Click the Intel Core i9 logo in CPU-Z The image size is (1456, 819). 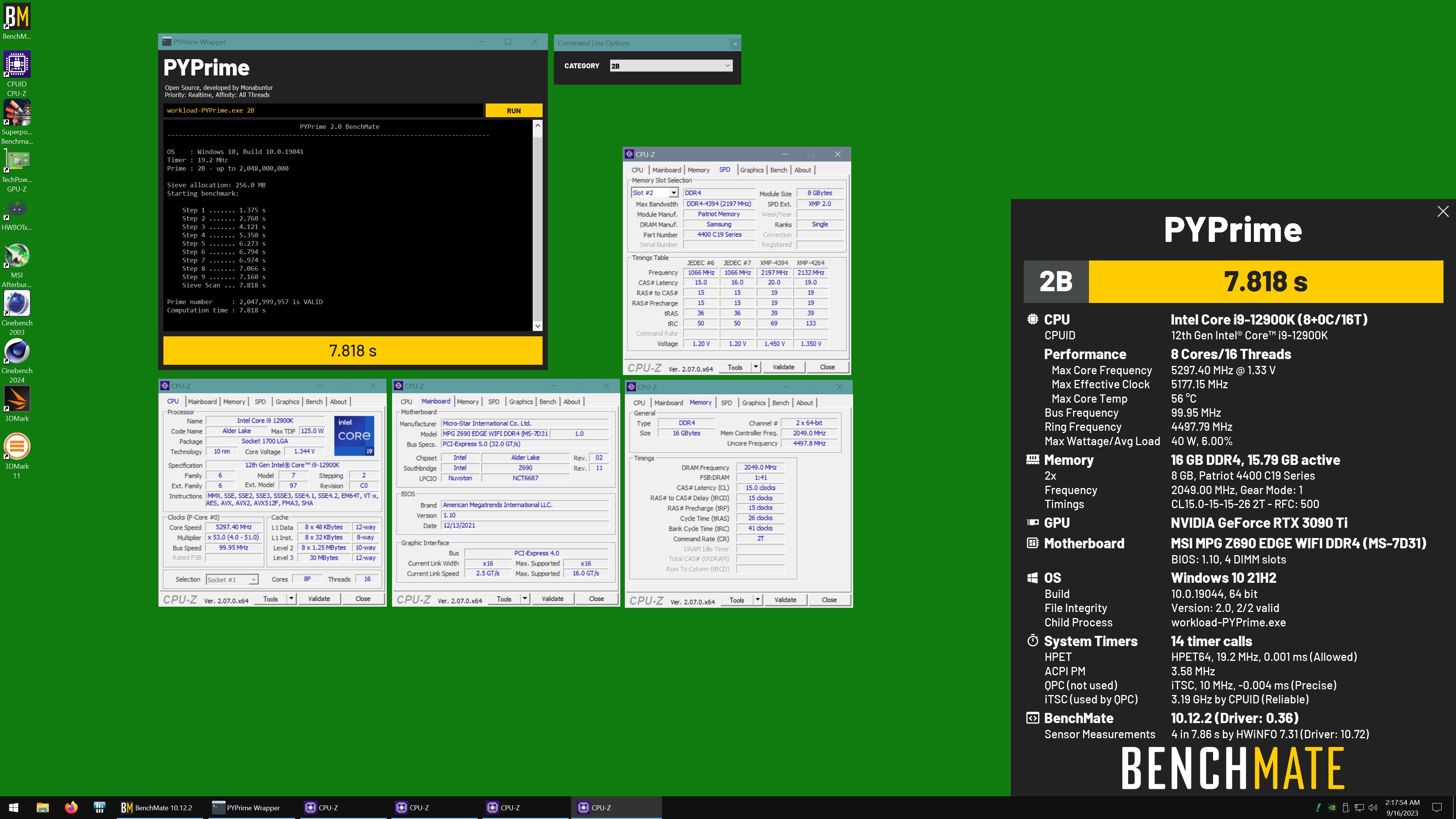[x=355, y=435]
